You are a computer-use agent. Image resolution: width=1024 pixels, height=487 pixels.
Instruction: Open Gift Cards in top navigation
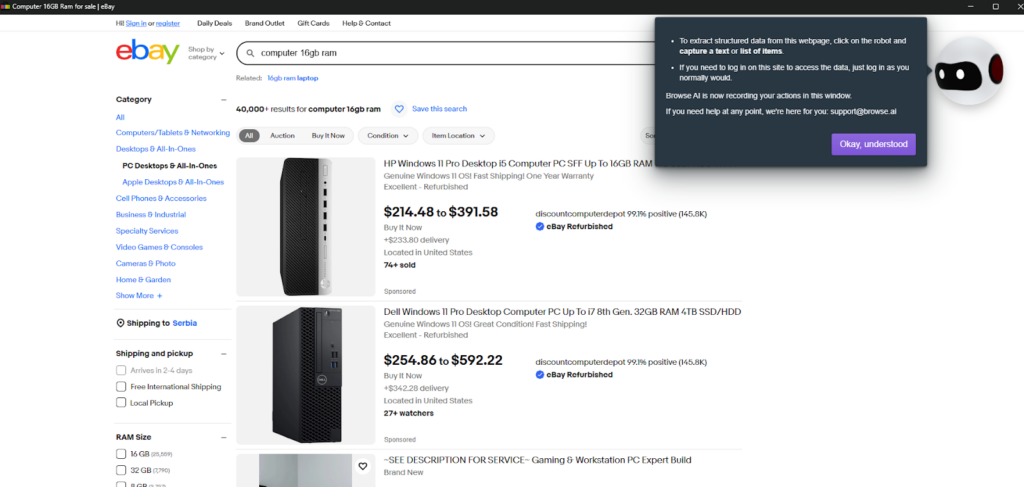point(313,24)
